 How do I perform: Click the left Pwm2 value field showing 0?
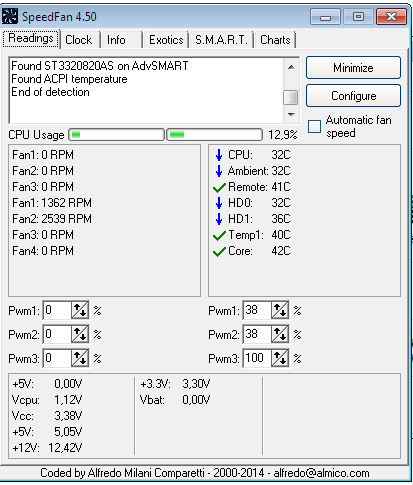[57, 334]
